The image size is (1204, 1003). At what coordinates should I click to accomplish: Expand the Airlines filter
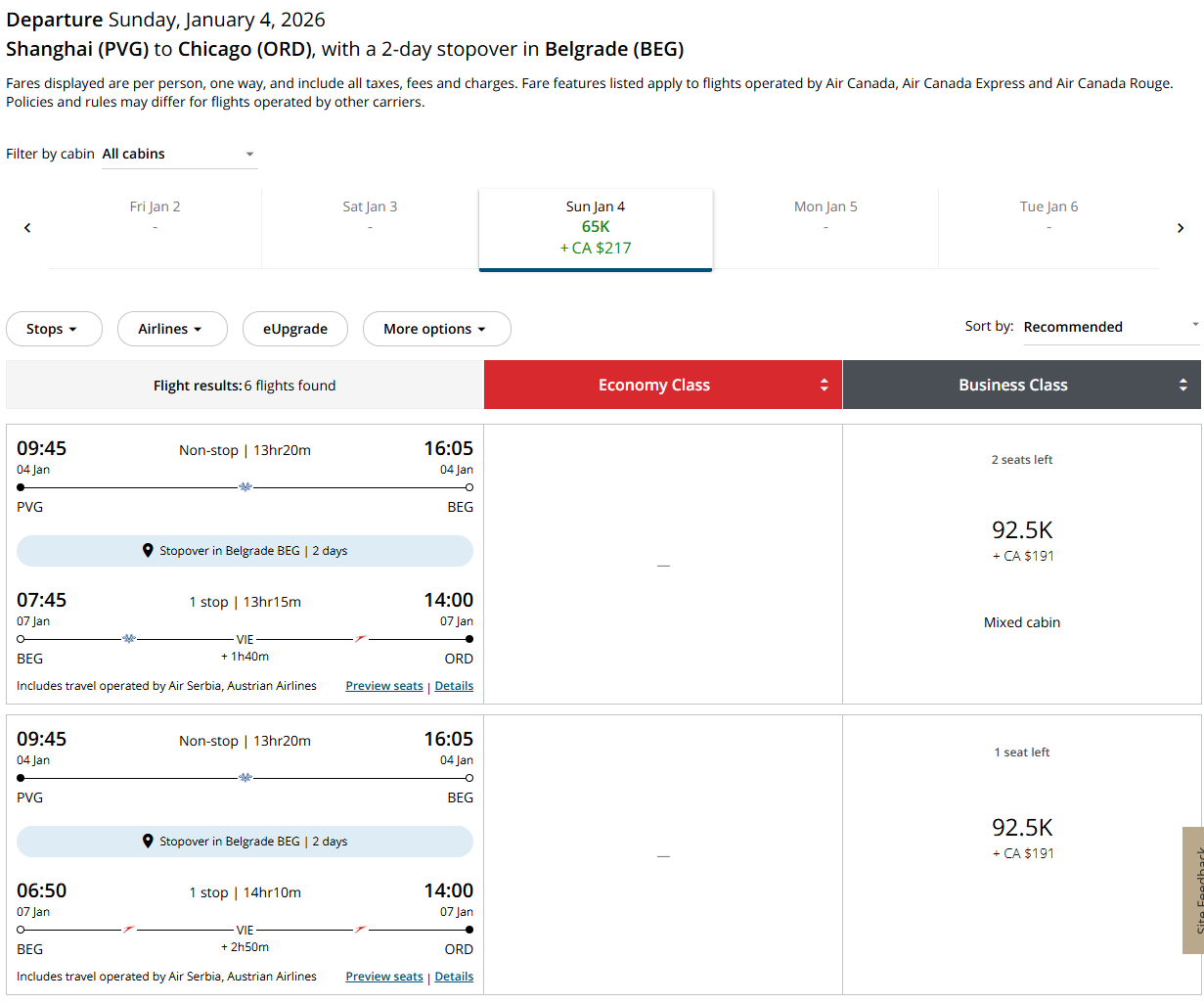point(172,329)
